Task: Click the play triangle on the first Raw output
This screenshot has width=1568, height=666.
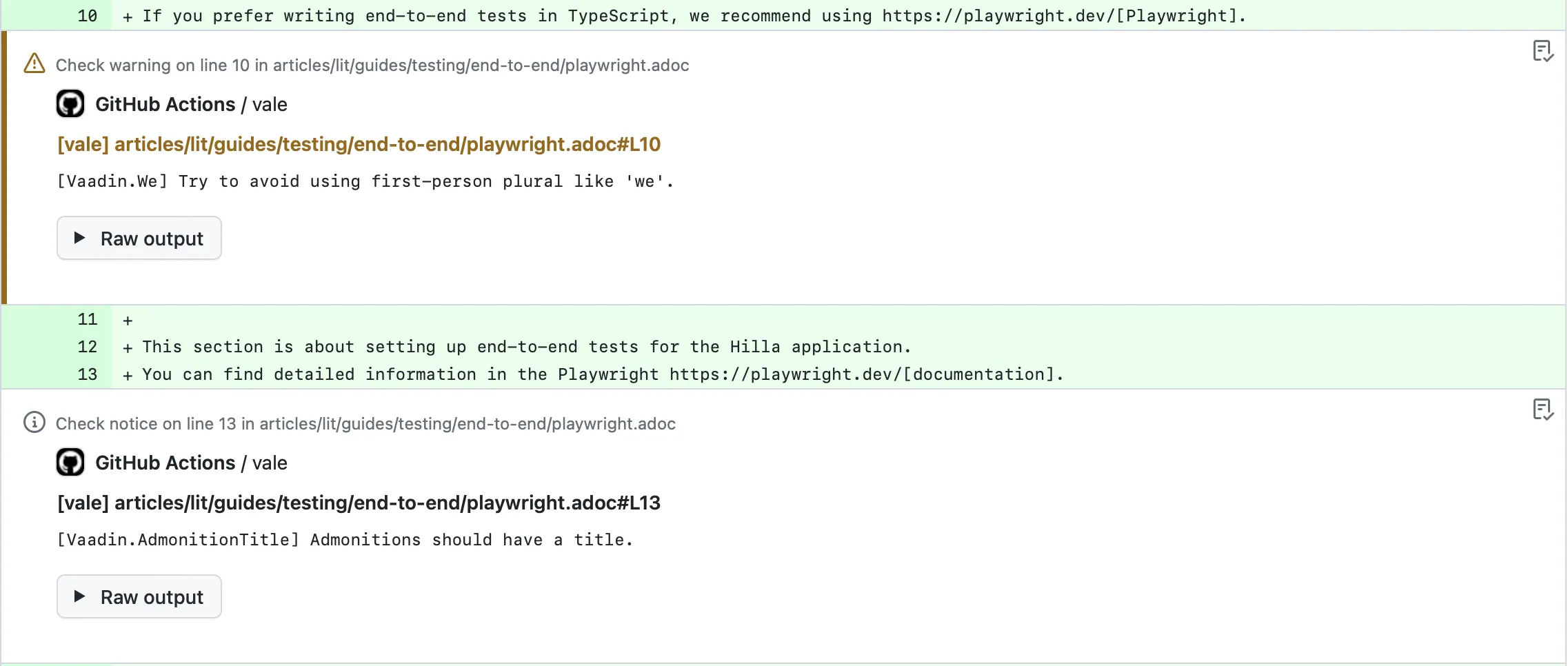Action: pyautogui.click(x=80, y=237)
